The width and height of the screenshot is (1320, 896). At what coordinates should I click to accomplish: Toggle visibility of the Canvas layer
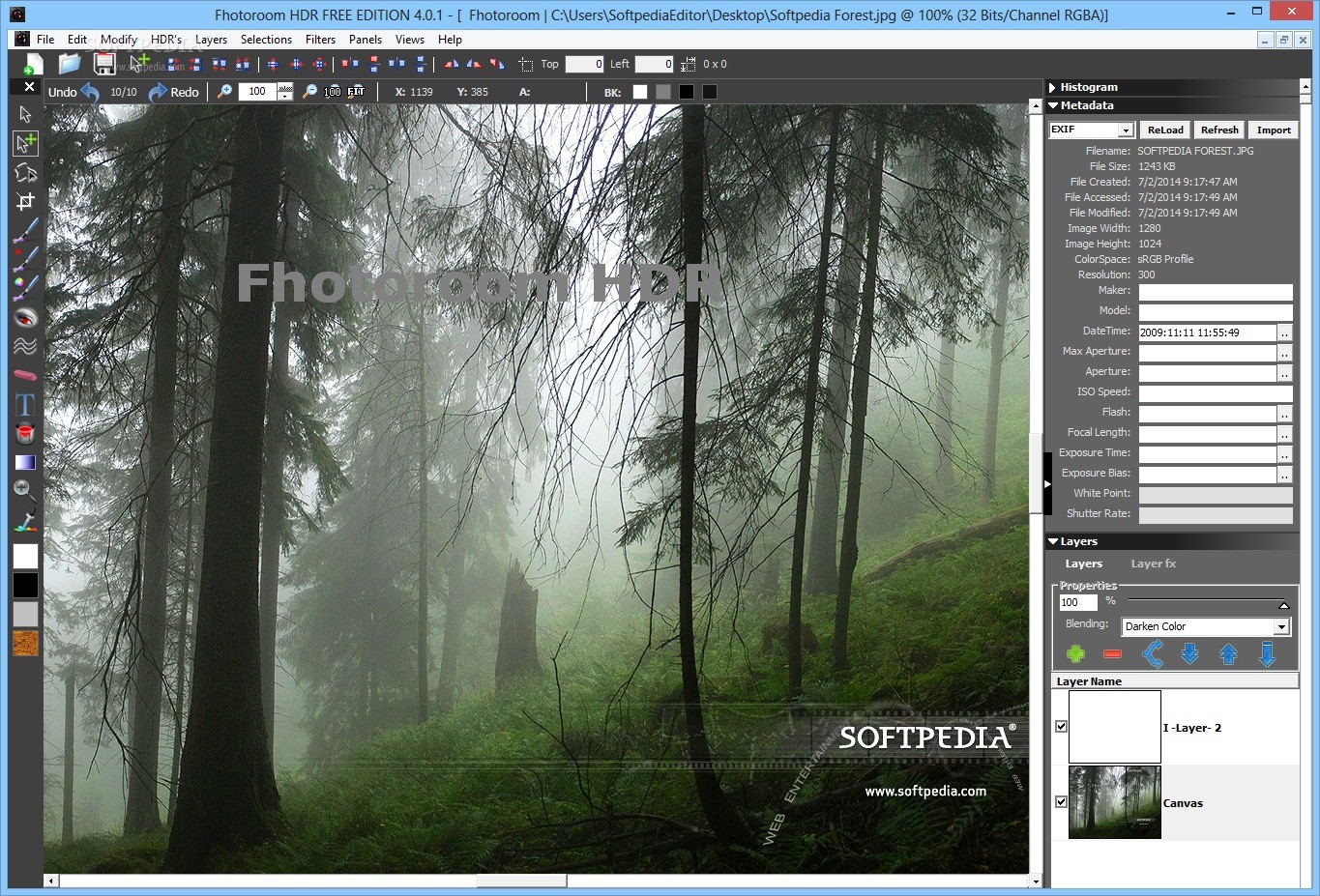pos(1061,801)
